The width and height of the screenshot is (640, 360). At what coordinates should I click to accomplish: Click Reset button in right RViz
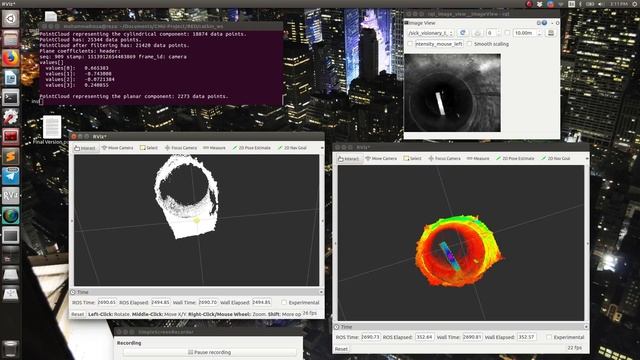click(x=341, y=349)
